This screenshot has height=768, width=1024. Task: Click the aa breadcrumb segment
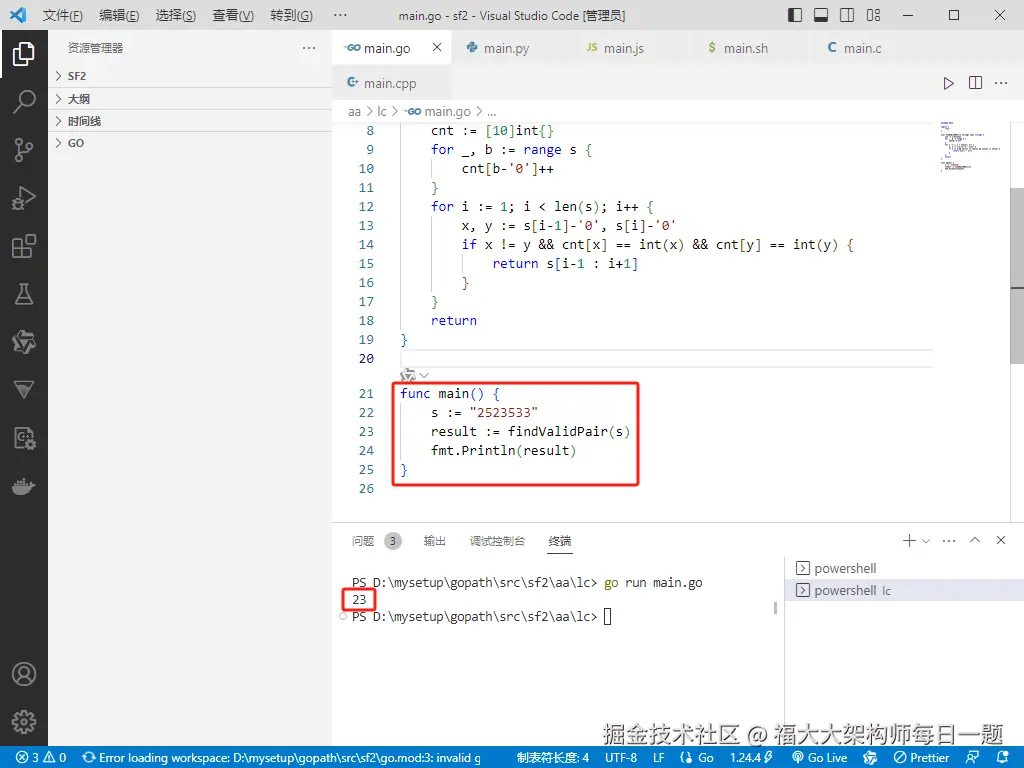pyautogui.click(x=354, y=112)
